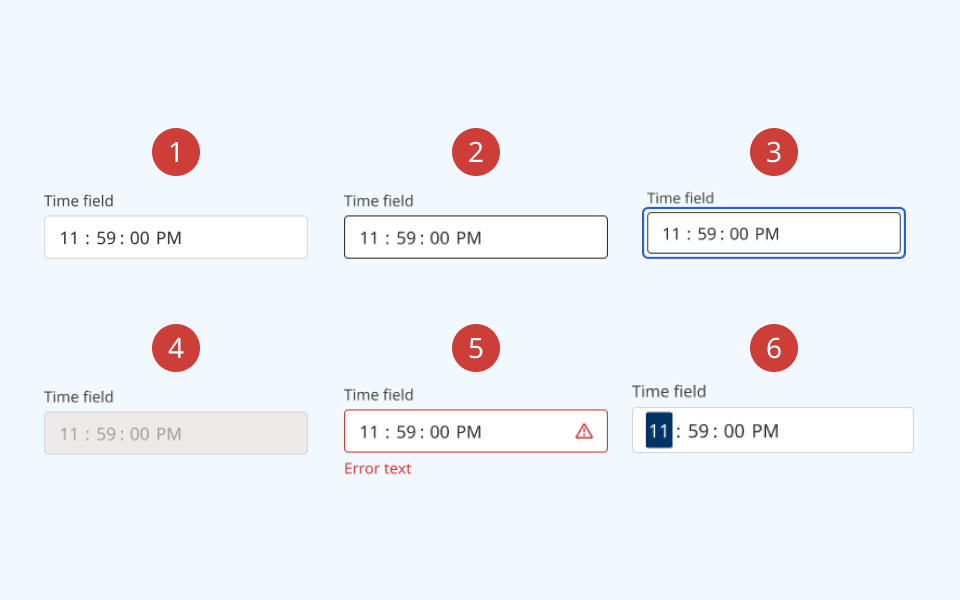Focus the dark-bordered time field under badge 2

[476, 238]
